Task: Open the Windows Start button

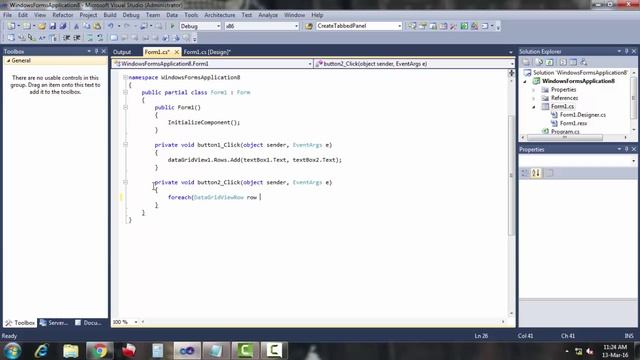Action: tap(13, 351)
